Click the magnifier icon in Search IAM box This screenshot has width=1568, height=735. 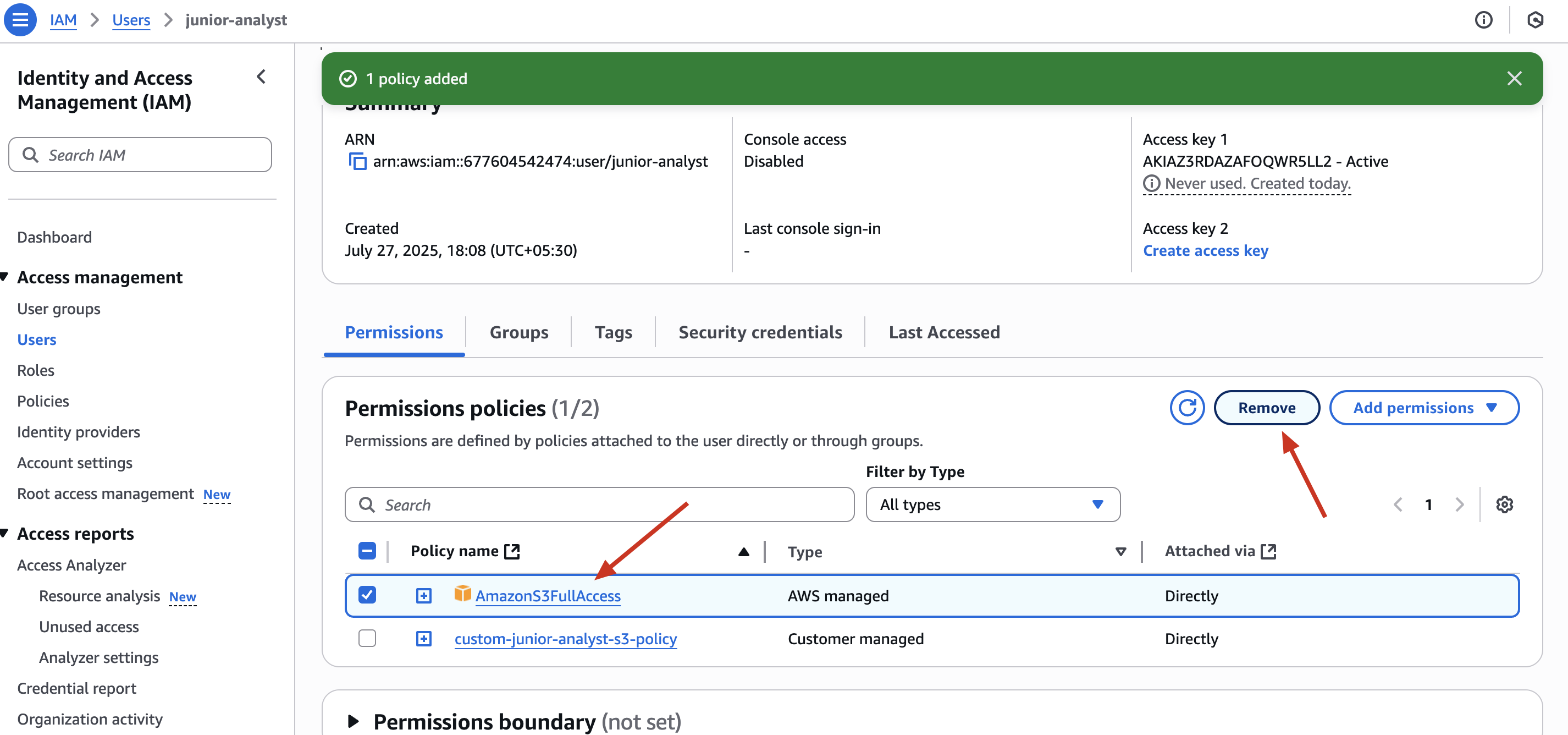coord(30,155)
